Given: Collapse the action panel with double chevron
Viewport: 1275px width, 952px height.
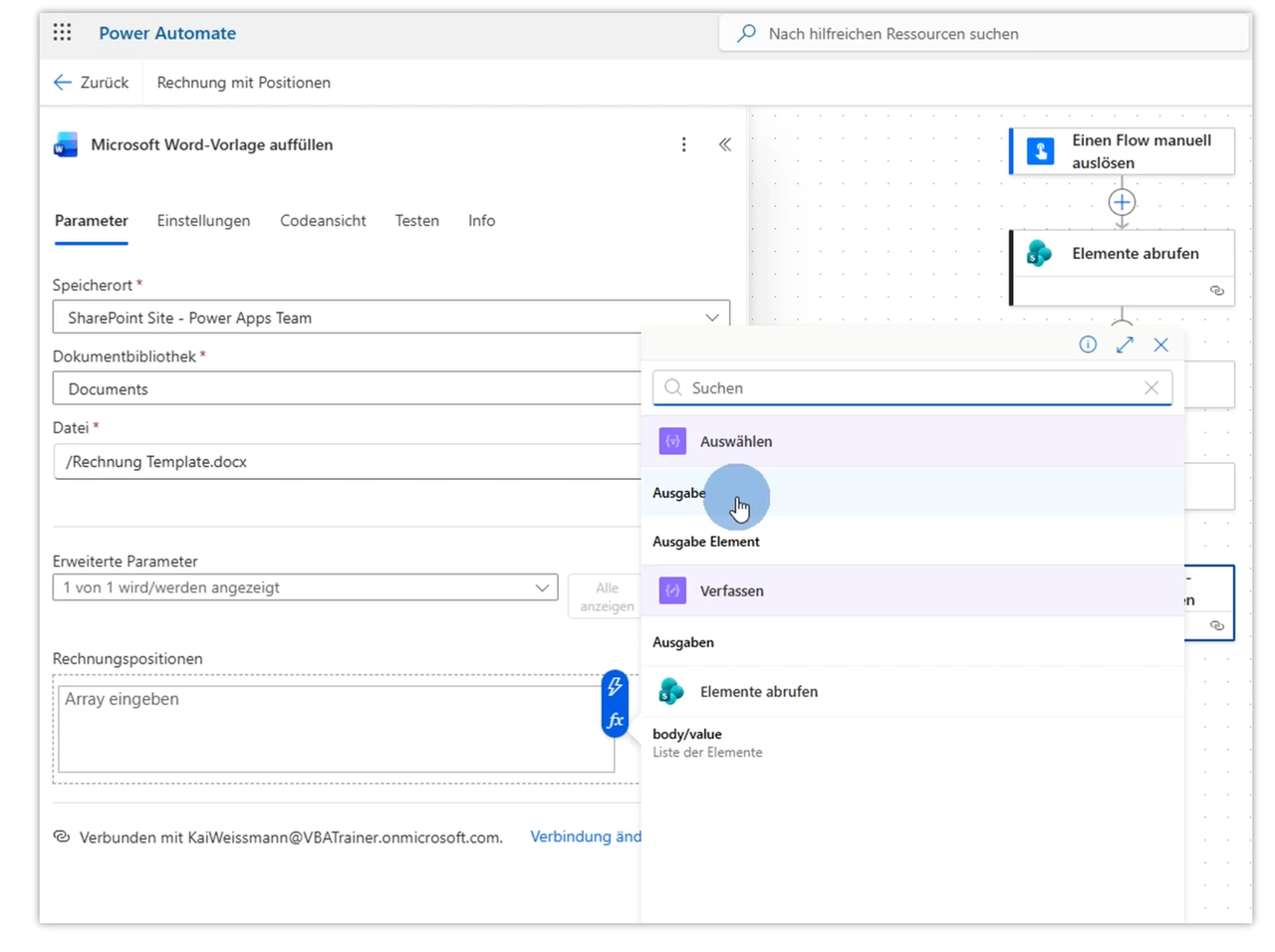Looking at the screenshot, I should point(725,144).
